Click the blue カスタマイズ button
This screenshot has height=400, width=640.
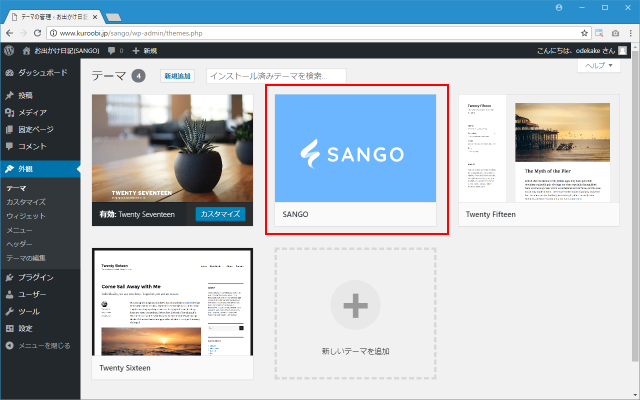[x=220, y=214]
